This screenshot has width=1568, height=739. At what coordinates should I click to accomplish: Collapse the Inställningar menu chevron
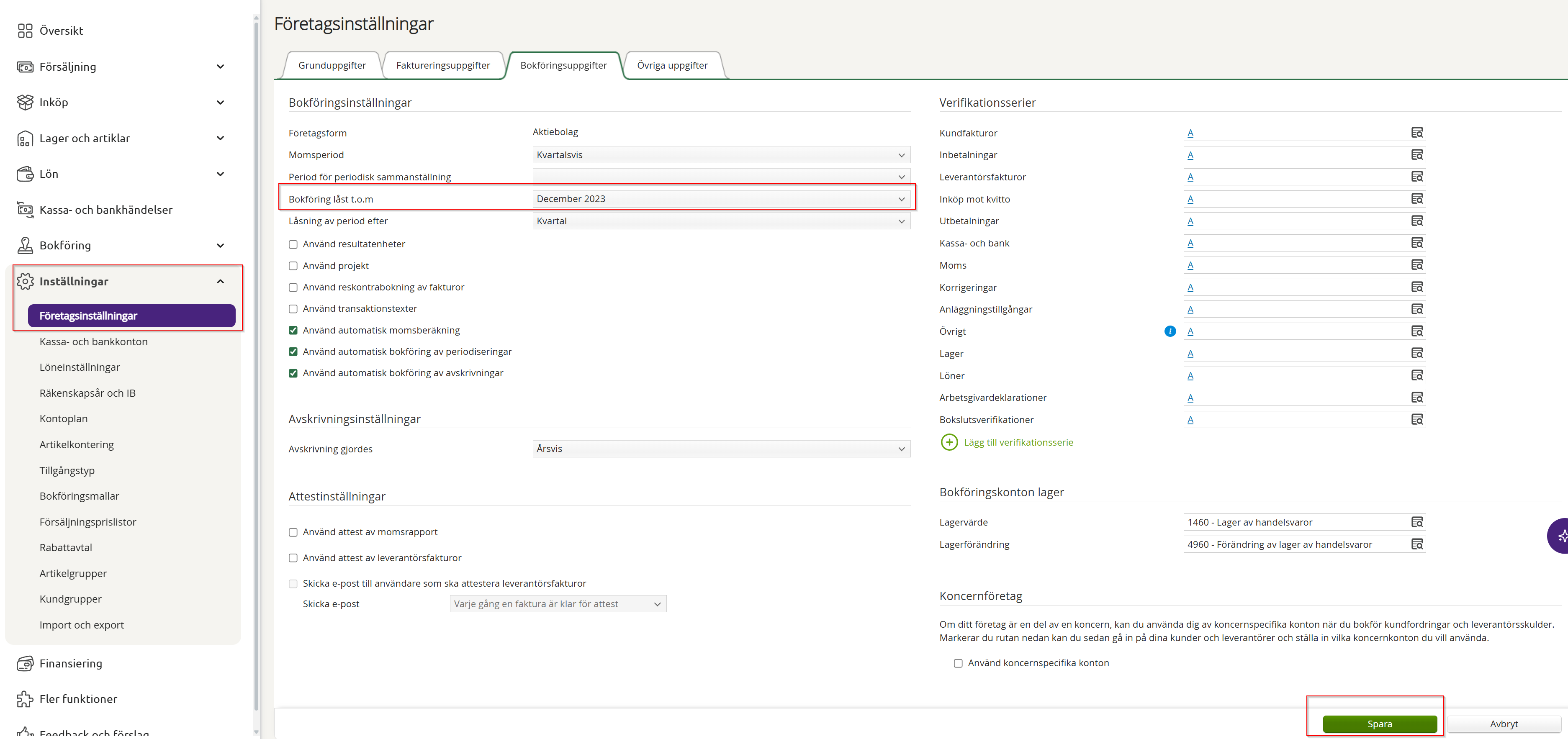pos(220,281)
